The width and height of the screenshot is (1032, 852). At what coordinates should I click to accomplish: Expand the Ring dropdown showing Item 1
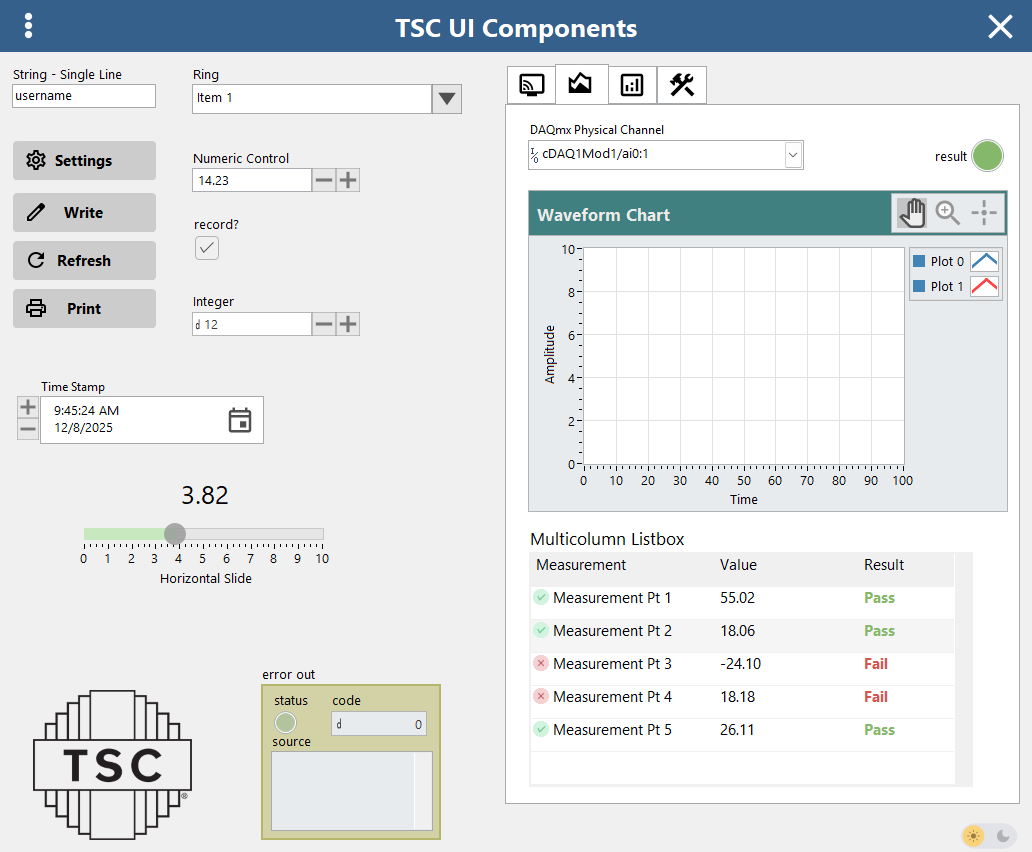pos(447,98)
